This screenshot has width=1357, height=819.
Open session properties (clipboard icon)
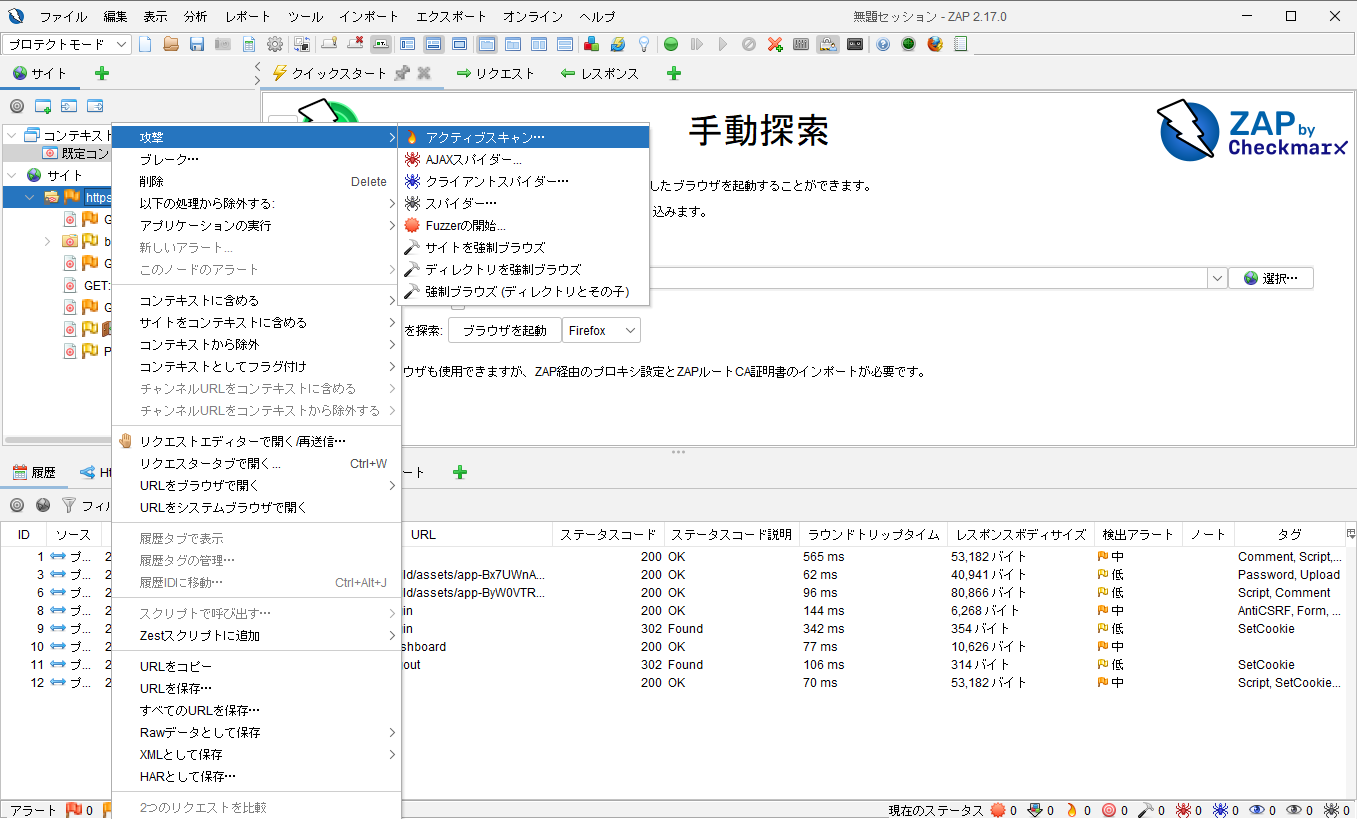249,44
